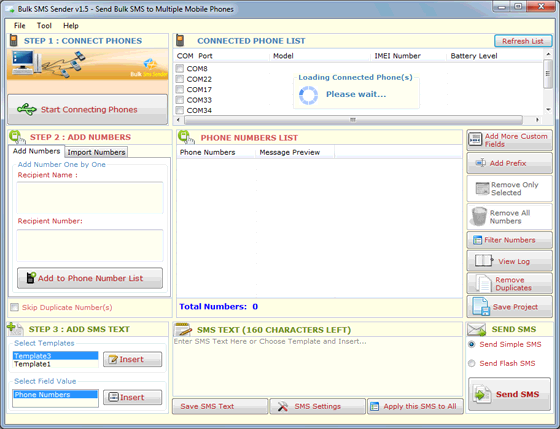Image resolution: width=560 pixels, height=429 pixels.
Task: Select Template3 in the templates list
Action: pos(55,356)
